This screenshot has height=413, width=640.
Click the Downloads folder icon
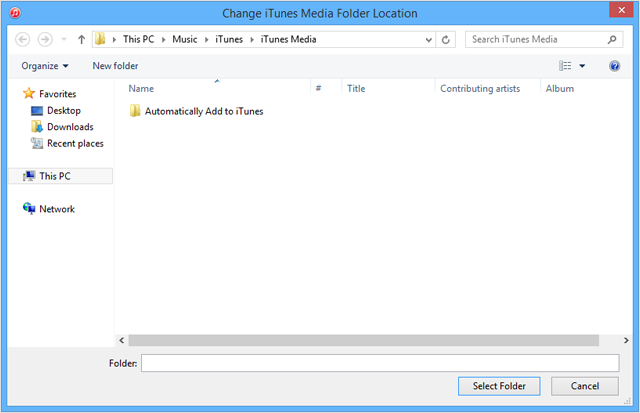(x=37, y=127)
